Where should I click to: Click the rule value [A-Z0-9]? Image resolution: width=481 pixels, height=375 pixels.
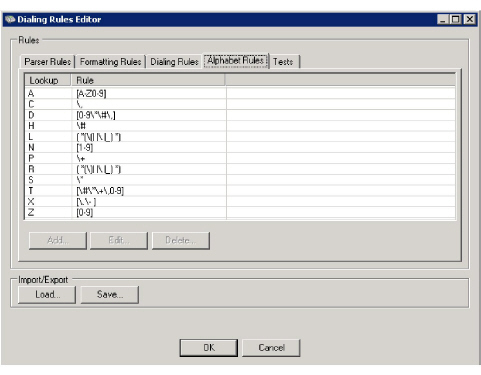(x=91, y=94)
